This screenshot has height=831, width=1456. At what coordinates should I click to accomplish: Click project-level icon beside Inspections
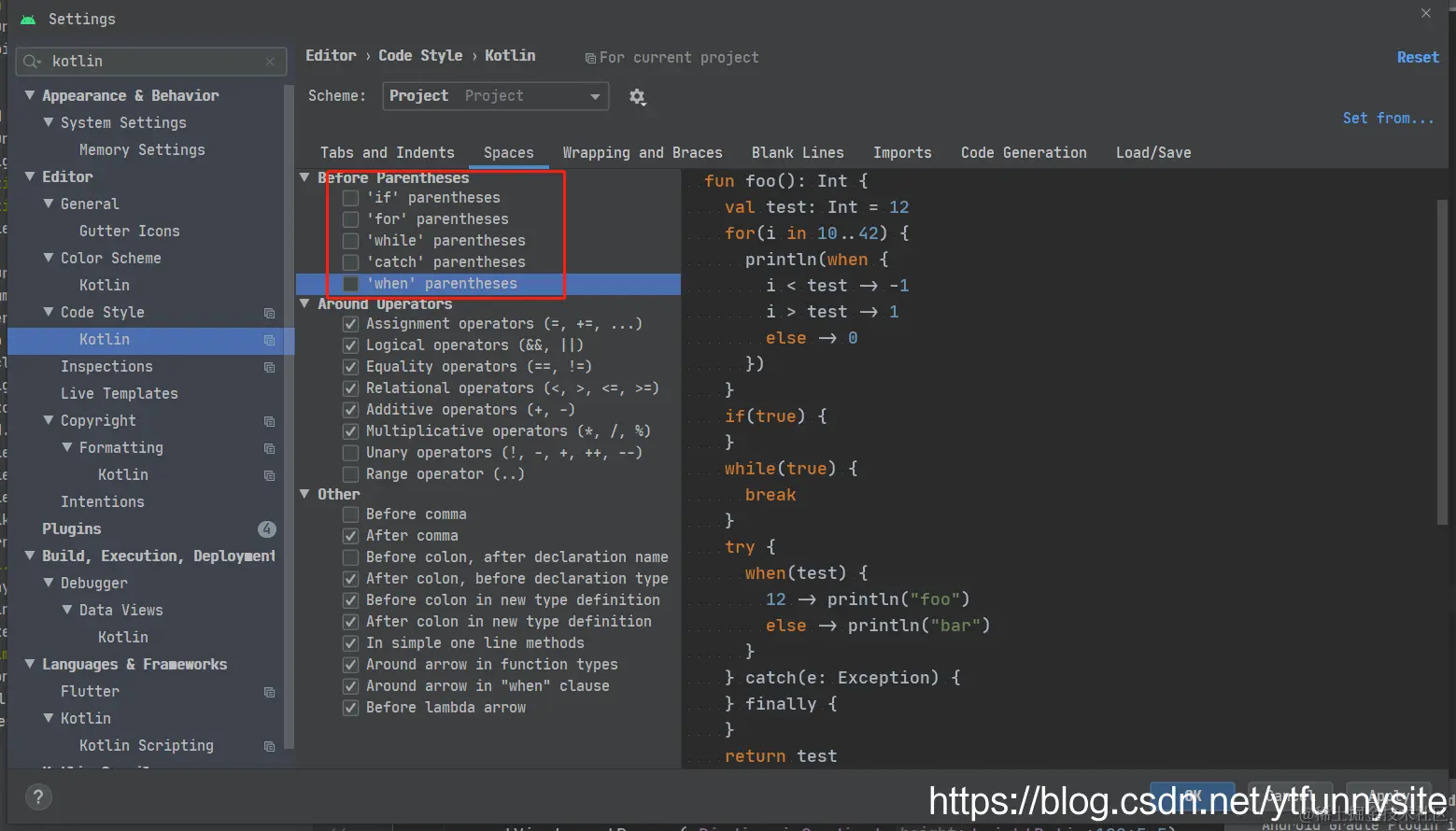269,367
